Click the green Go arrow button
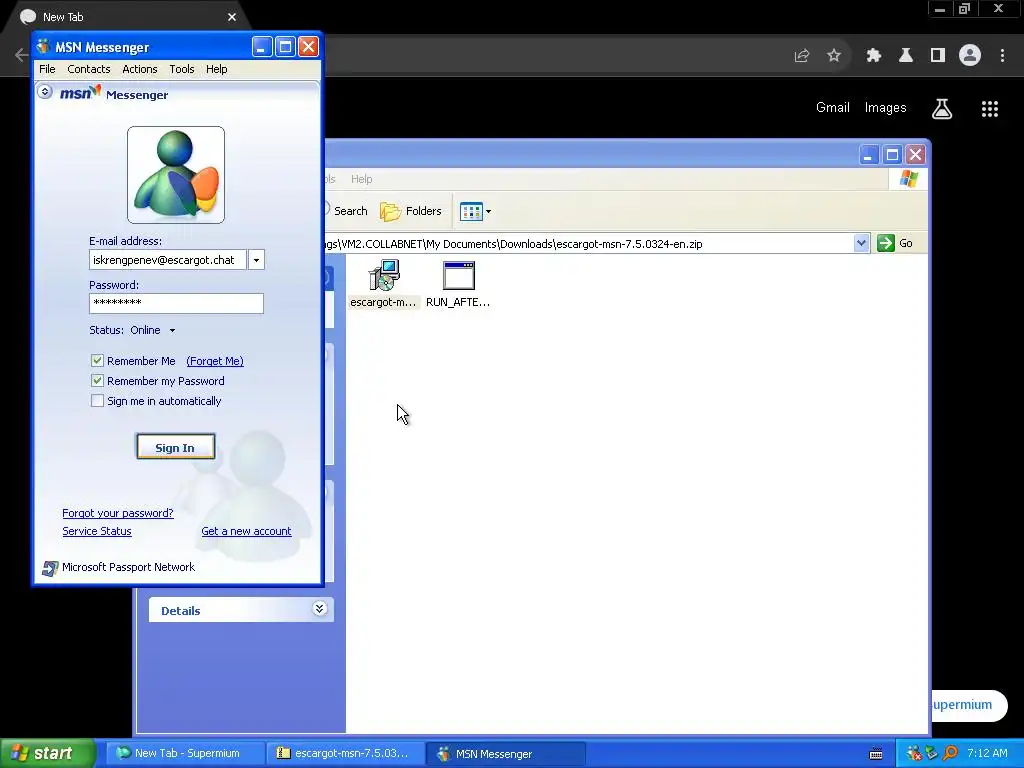The width and height of the screenshot is (1024, 768). click(886, 243)
